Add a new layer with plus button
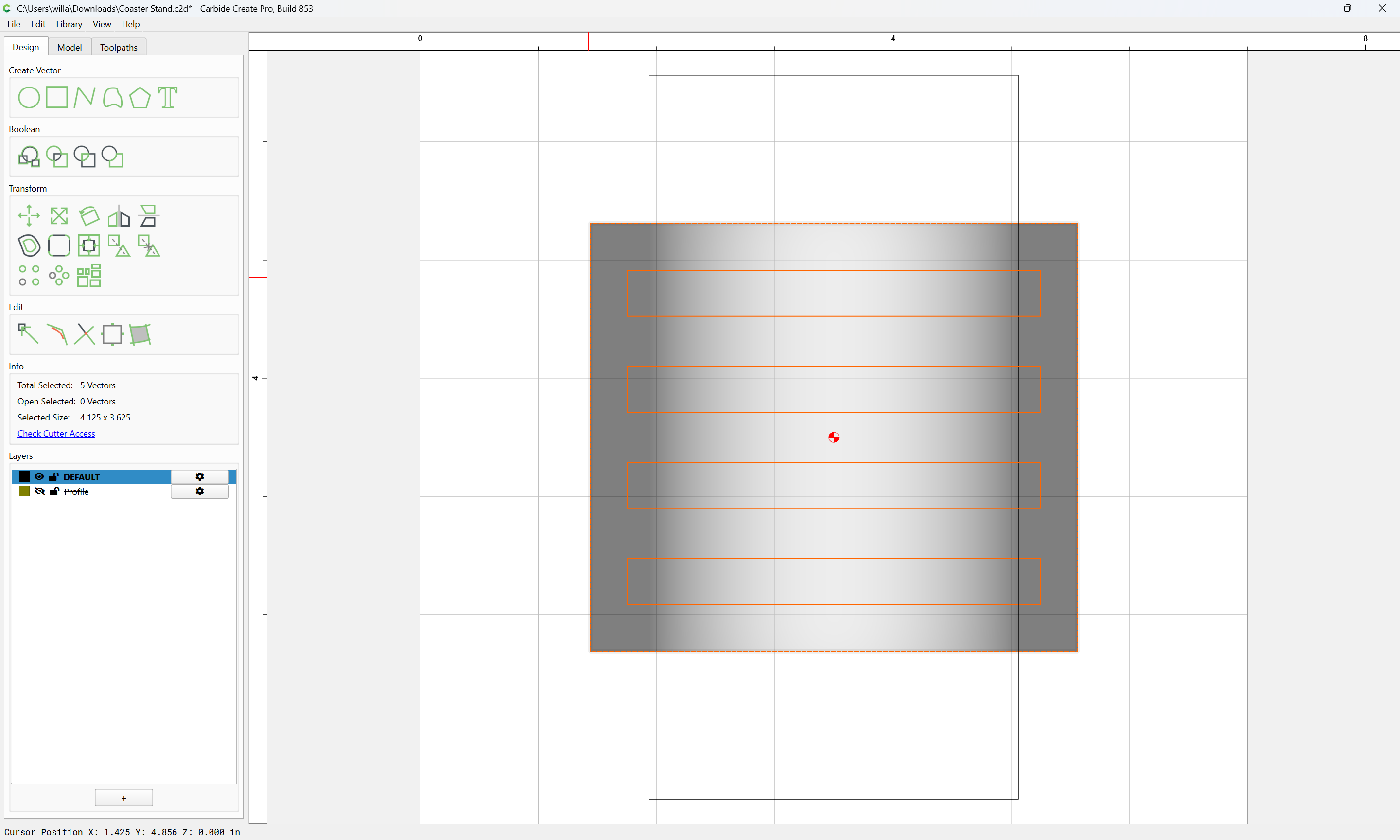The height and width of the screenshot is (840, 1400). [124, 798]
